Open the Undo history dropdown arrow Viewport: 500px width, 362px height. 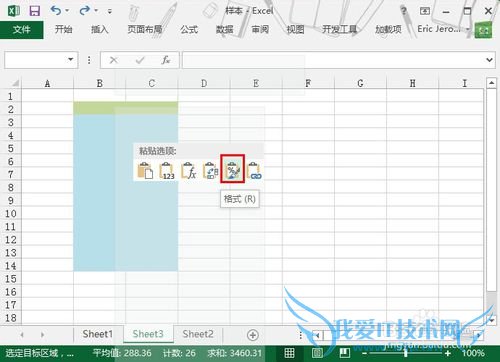pos(67,11)
